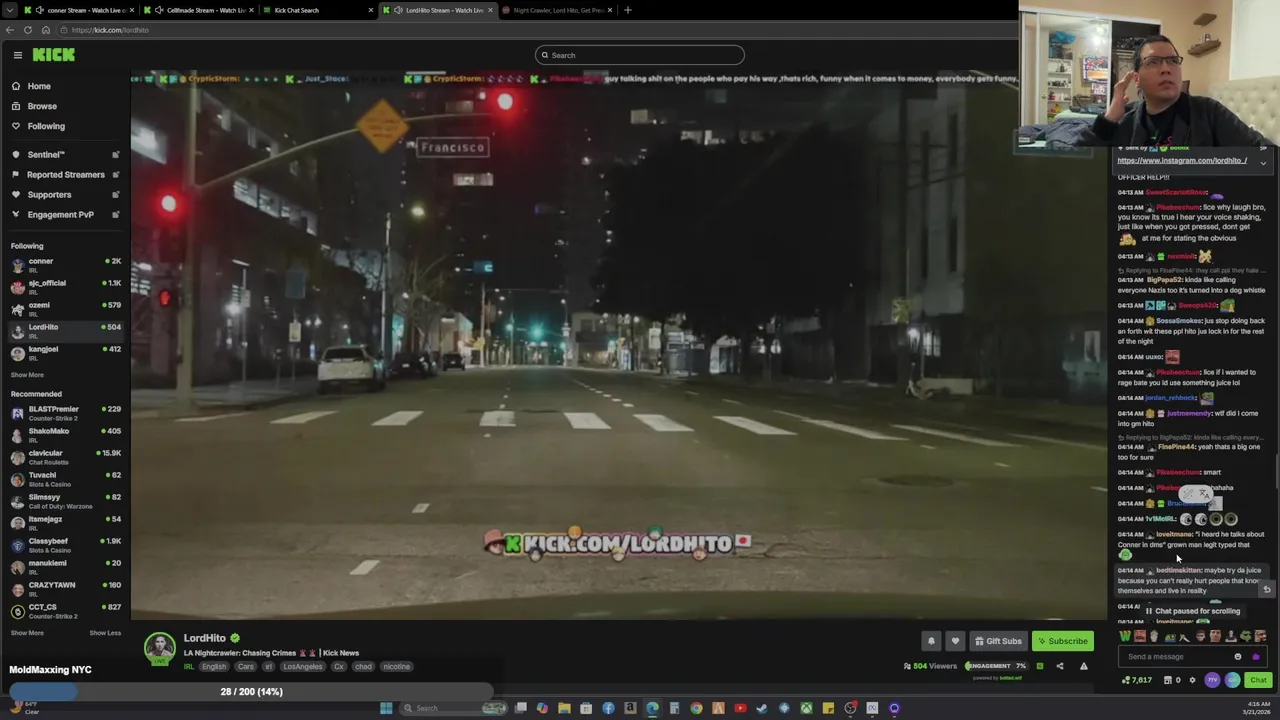The height and width of the screenshot is (720, 1280).
Task: Send message with the Chat button
Action: pos(1258,680)
